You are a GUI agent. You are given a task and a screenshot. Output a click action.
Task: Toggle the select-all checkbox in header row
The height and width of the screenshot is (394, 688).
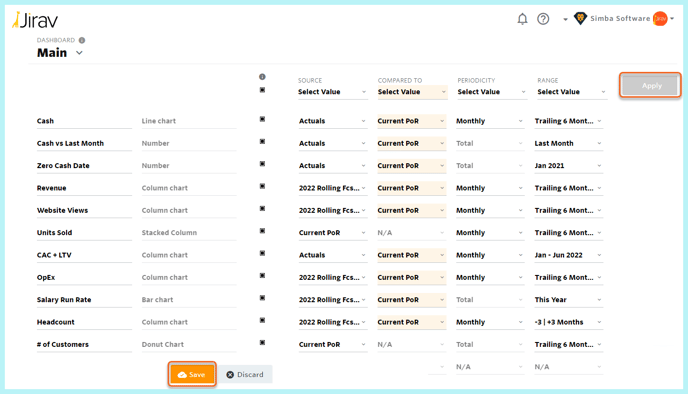(x=262, y=90)
